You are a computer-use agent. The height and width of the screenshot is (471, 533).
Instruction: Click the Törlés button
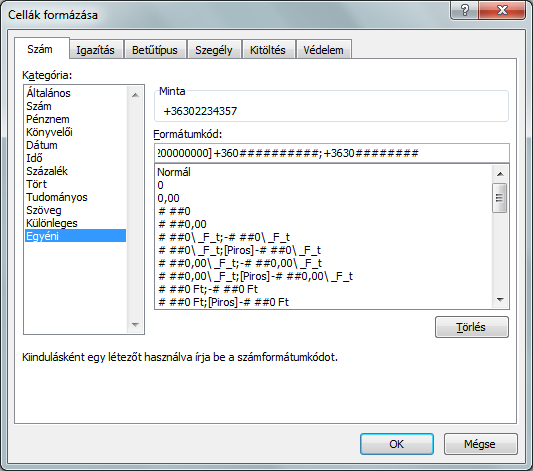[471, 327]
